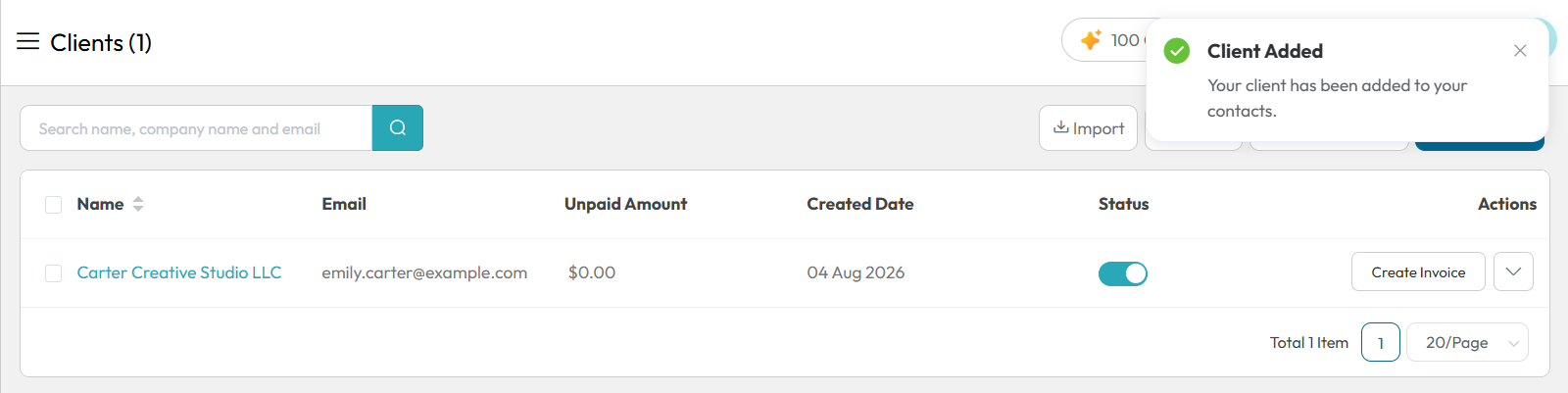The width and height of the screenshot is (1568, 393).
Task: Open the hamburger navigation menu
Action: pos(27,42)
